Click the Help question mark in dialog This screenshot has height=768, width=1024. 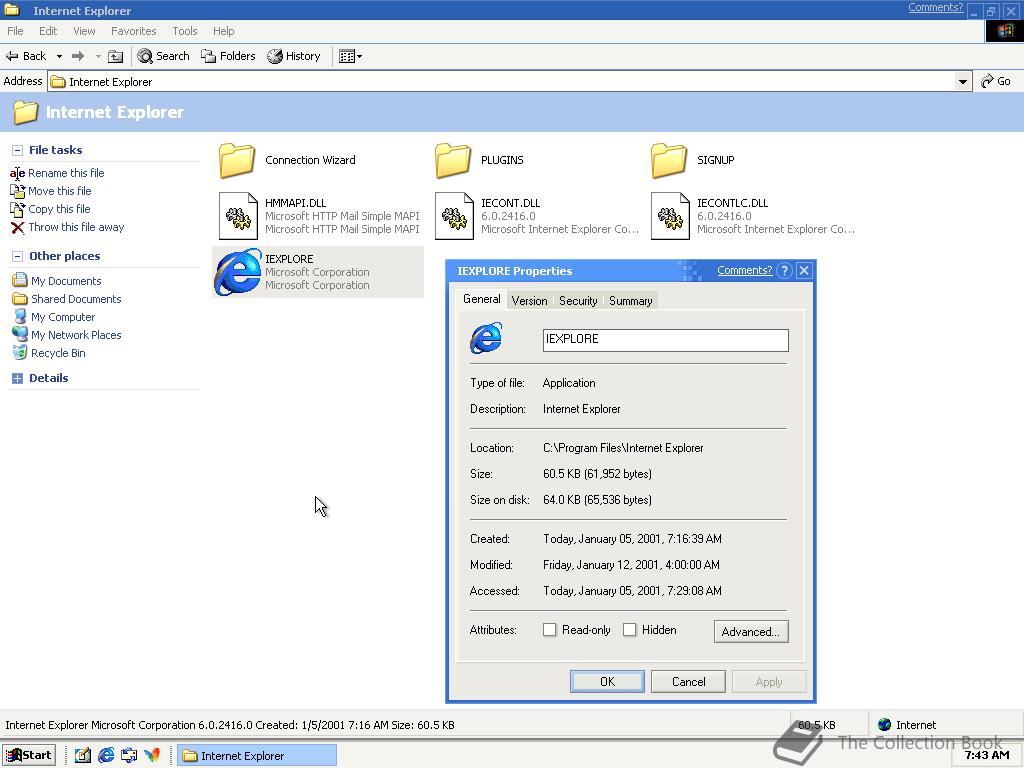[785, 270]
